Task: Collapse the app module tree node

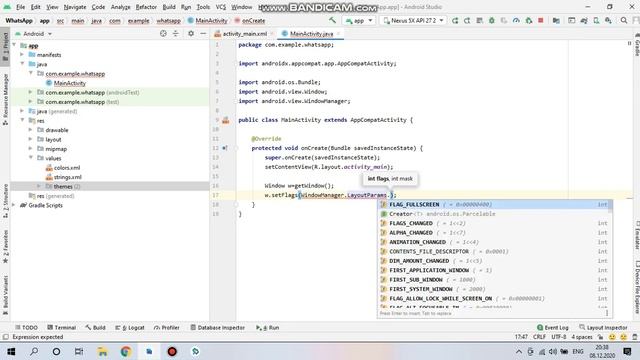Action: click(14, 45)
